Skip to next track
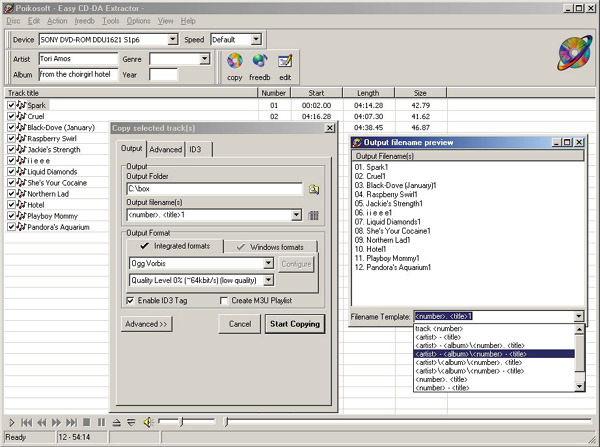The image size is (600, 447). tap(71, 423)
